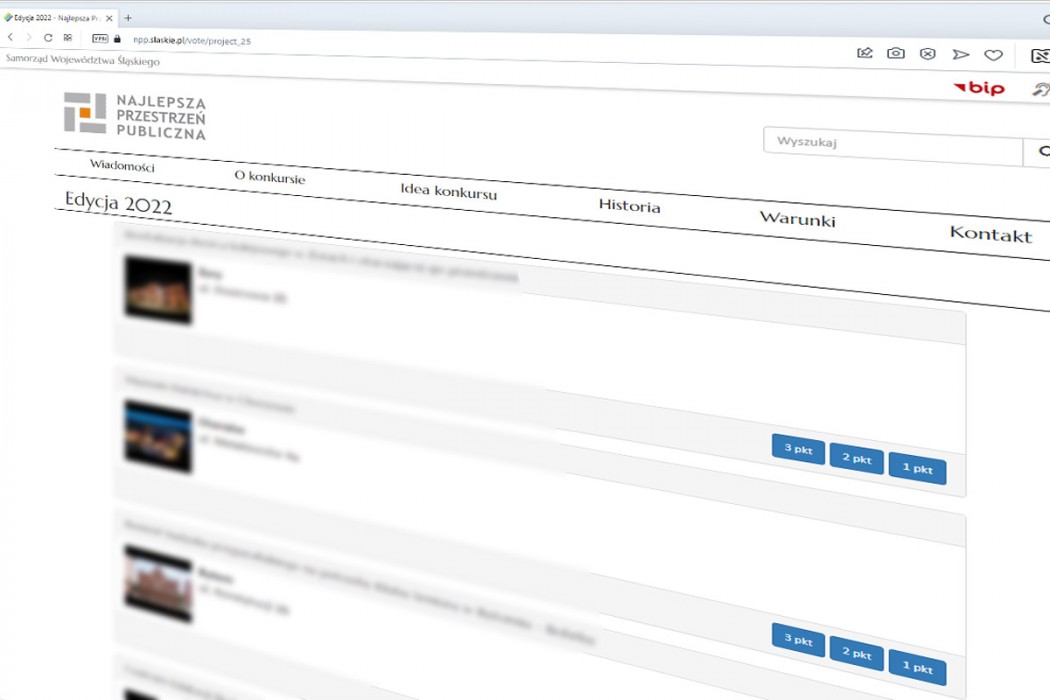1050x700 pixels.
Task: Open thumbnail of the third project entry
Action: [x=158, y=583]
